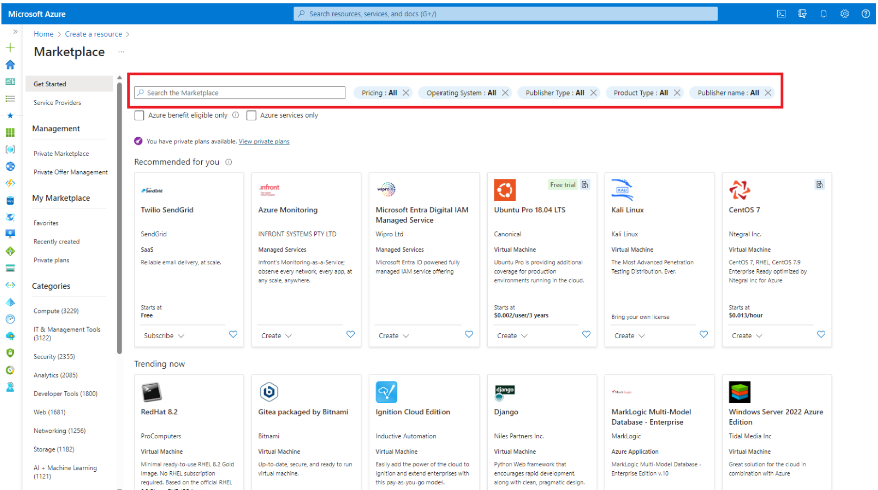The image size is (878, 490).
Task: Go to Create a resource breadcrumb
Action: [x=94, y=34]
